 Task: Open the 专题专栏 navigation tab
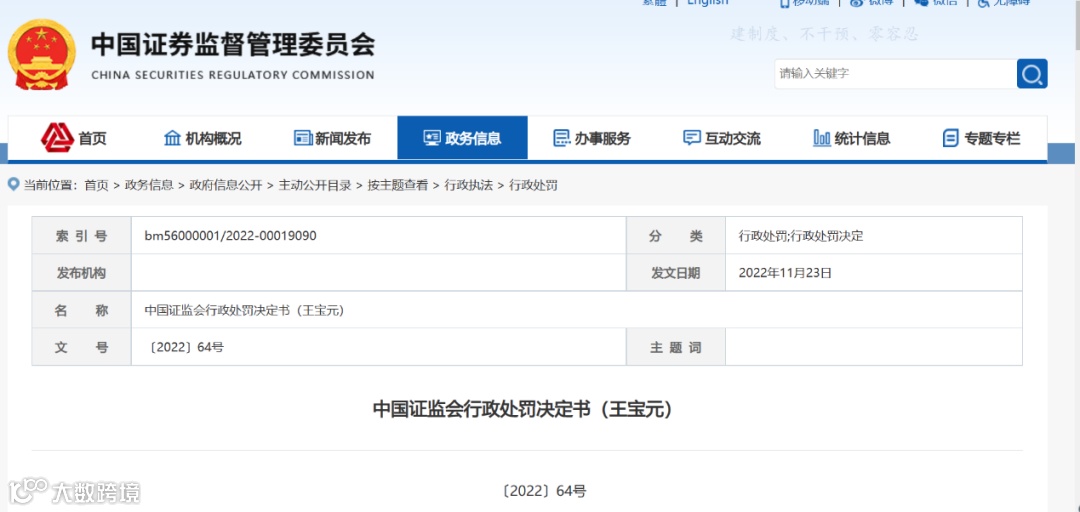[x=982, y=138]
